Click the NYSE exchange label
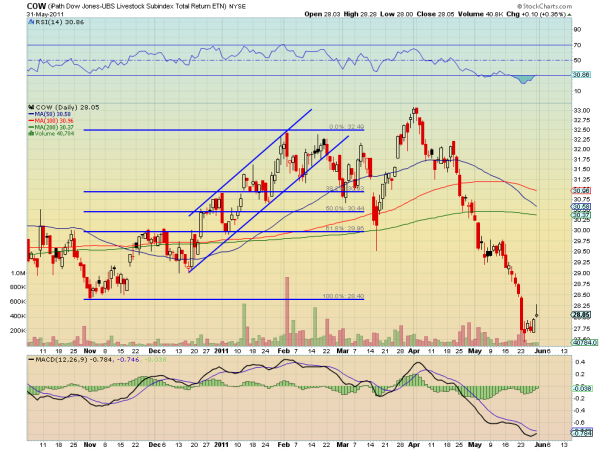Viewport: 600px width, 450px height. click(237, 7)
